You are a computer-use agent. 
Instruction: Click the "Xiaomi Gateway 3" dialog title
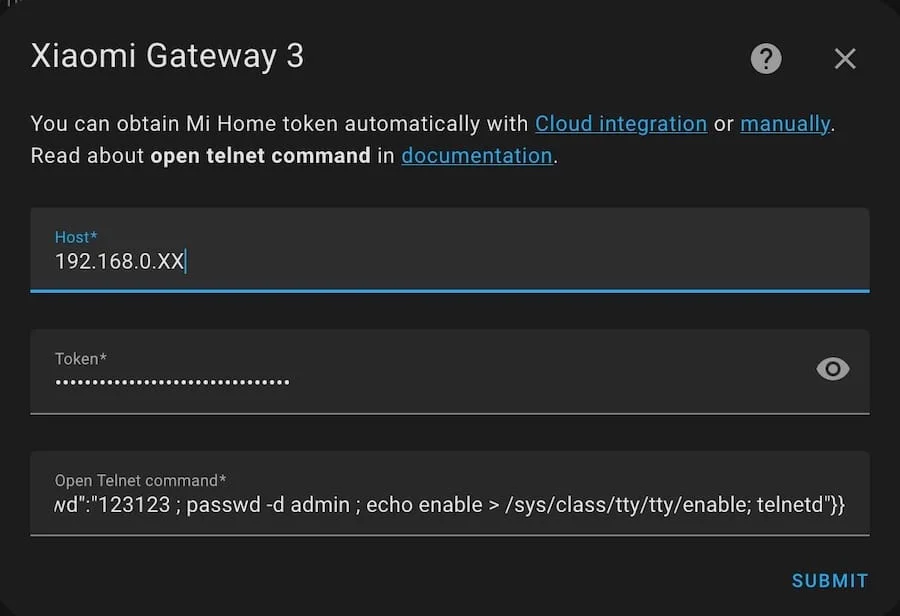pos(167,56)
